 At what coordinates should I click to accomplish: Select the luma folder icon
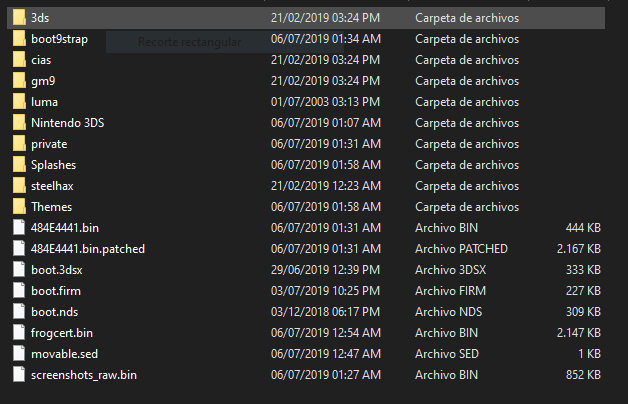19,102
